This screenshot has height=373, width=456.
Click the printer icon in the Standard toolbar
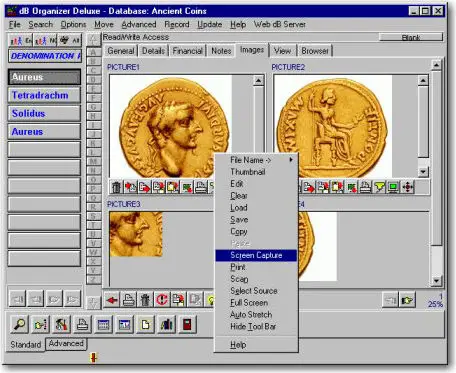click(x=82, y=324)
